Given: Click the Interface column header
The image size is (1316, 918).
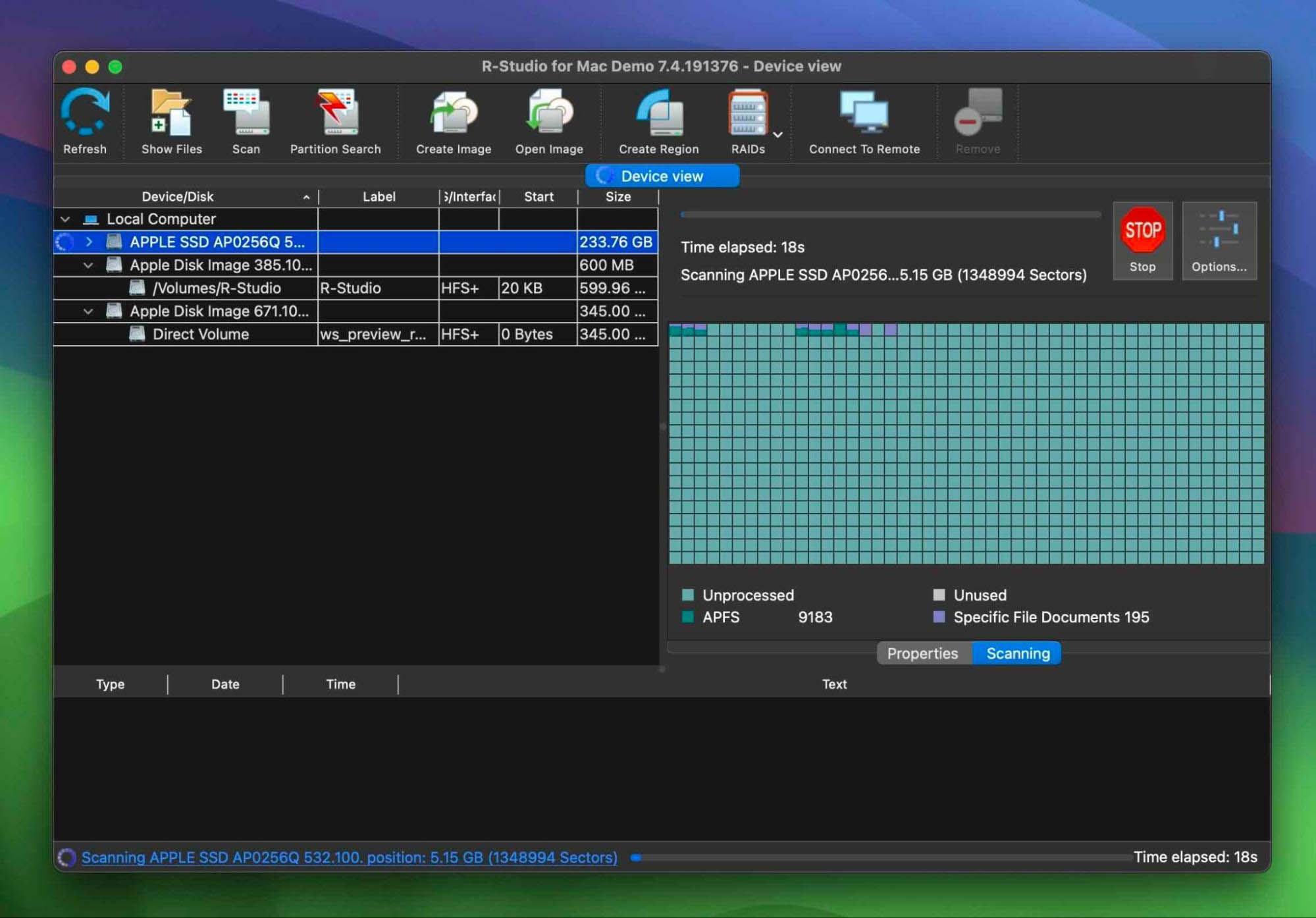Looking at the screenshot, I should point(469,196).
